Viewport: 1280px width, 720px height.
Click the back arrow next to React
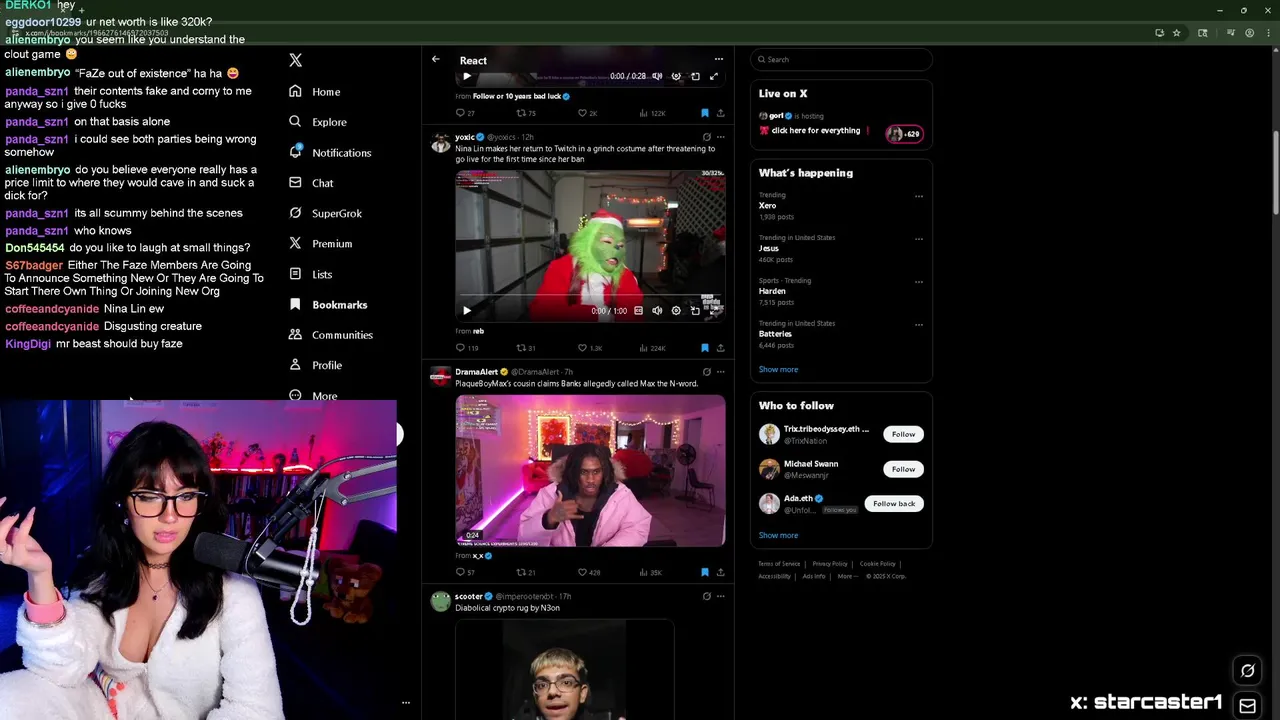[x=435, y=60]
